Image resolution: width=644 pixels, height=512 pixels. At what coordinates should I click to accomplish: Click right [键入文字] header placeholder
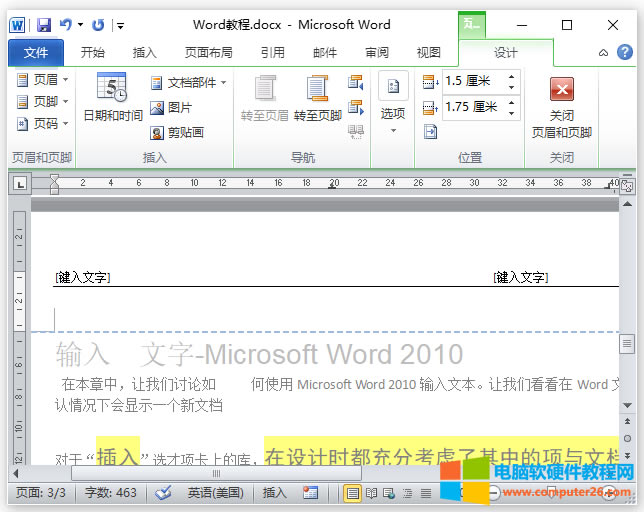(x=521, y=278)
